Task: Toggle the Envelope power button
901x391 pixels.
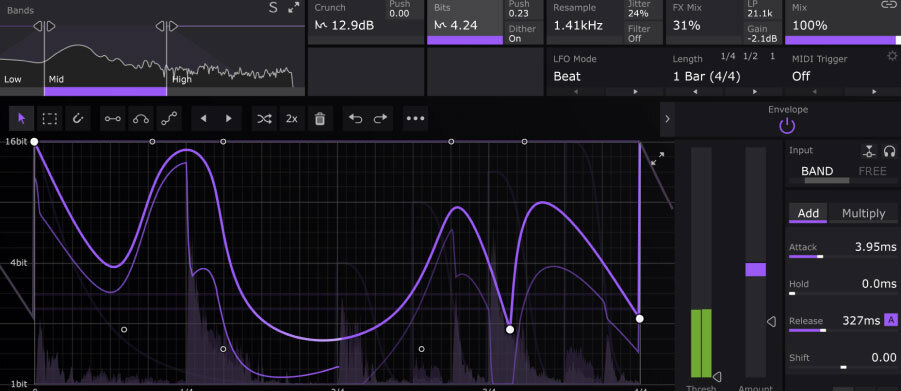Action: pyautogui.click(x=787, y=126)
